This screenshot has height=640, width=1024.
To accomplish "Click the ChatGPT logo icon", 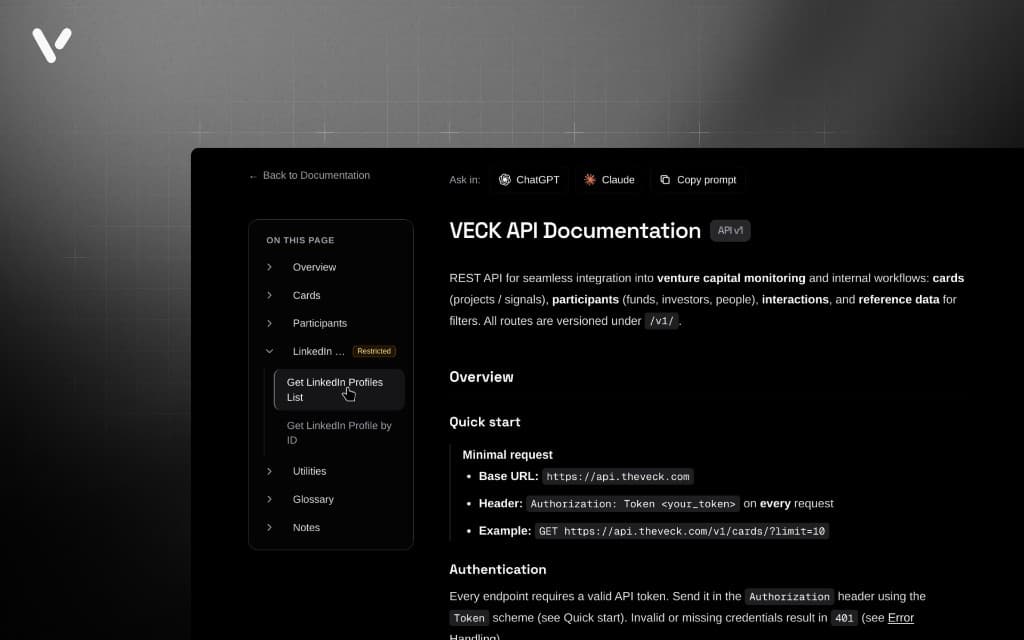I will click(x=504, y=180).
